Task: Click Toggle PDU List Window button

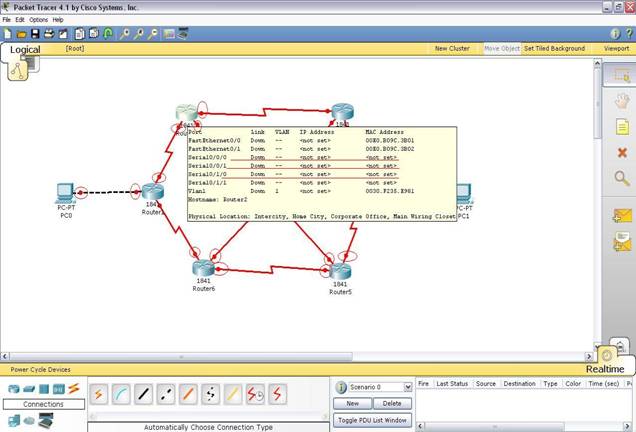Action: click(x=372, y=420)
